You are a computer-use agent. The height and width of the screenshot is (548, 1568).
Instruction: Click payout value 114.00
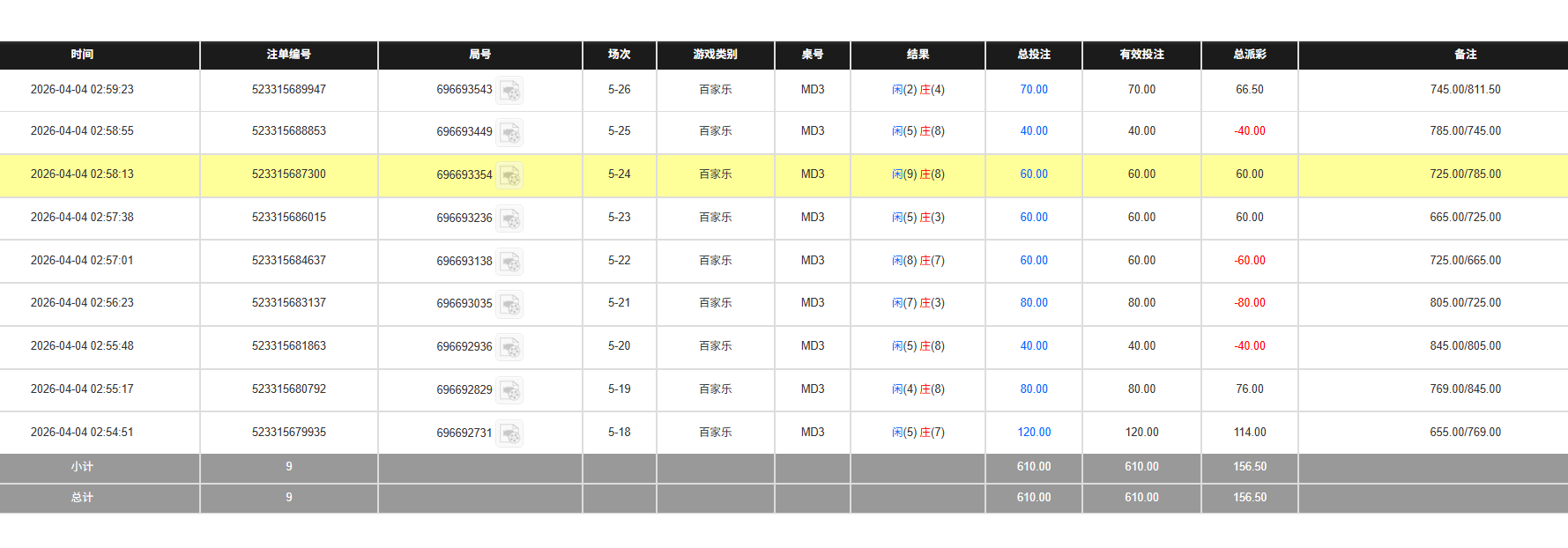1250,433
